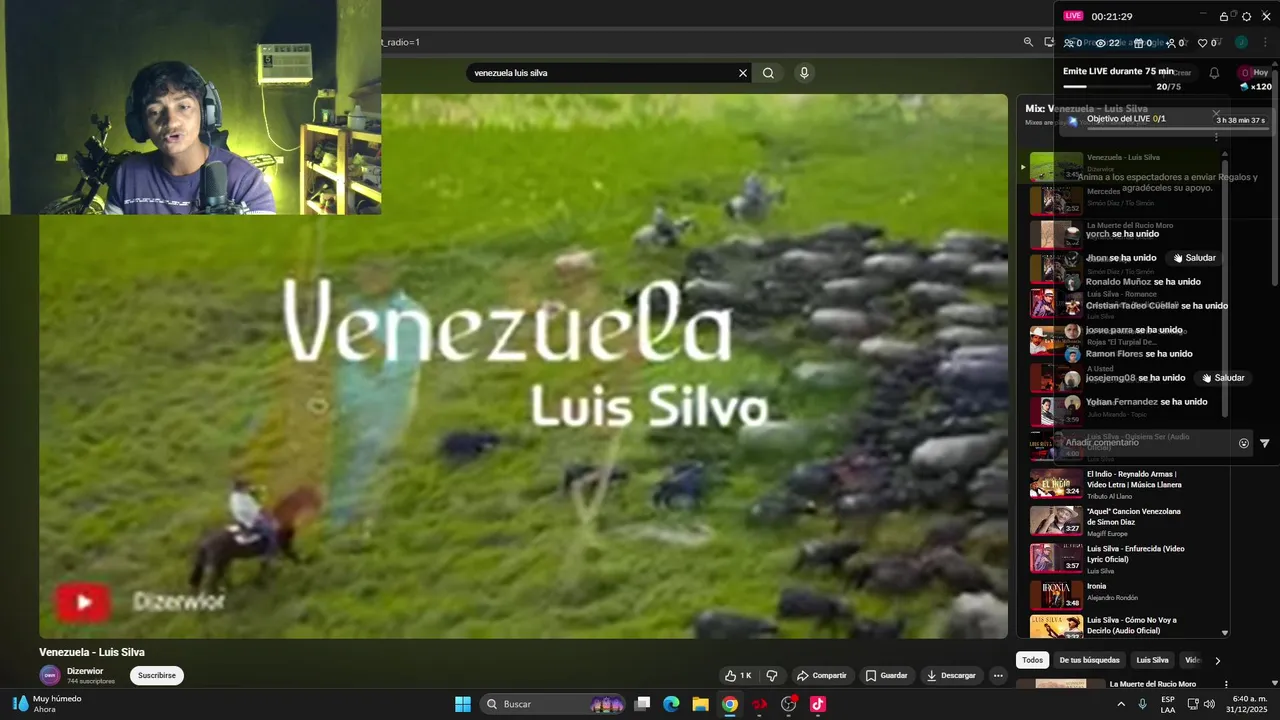The width and height of the screenshot is (1280, 720).
Task: Select the De tus búsquedas chip
Action: click(1089, 660)
